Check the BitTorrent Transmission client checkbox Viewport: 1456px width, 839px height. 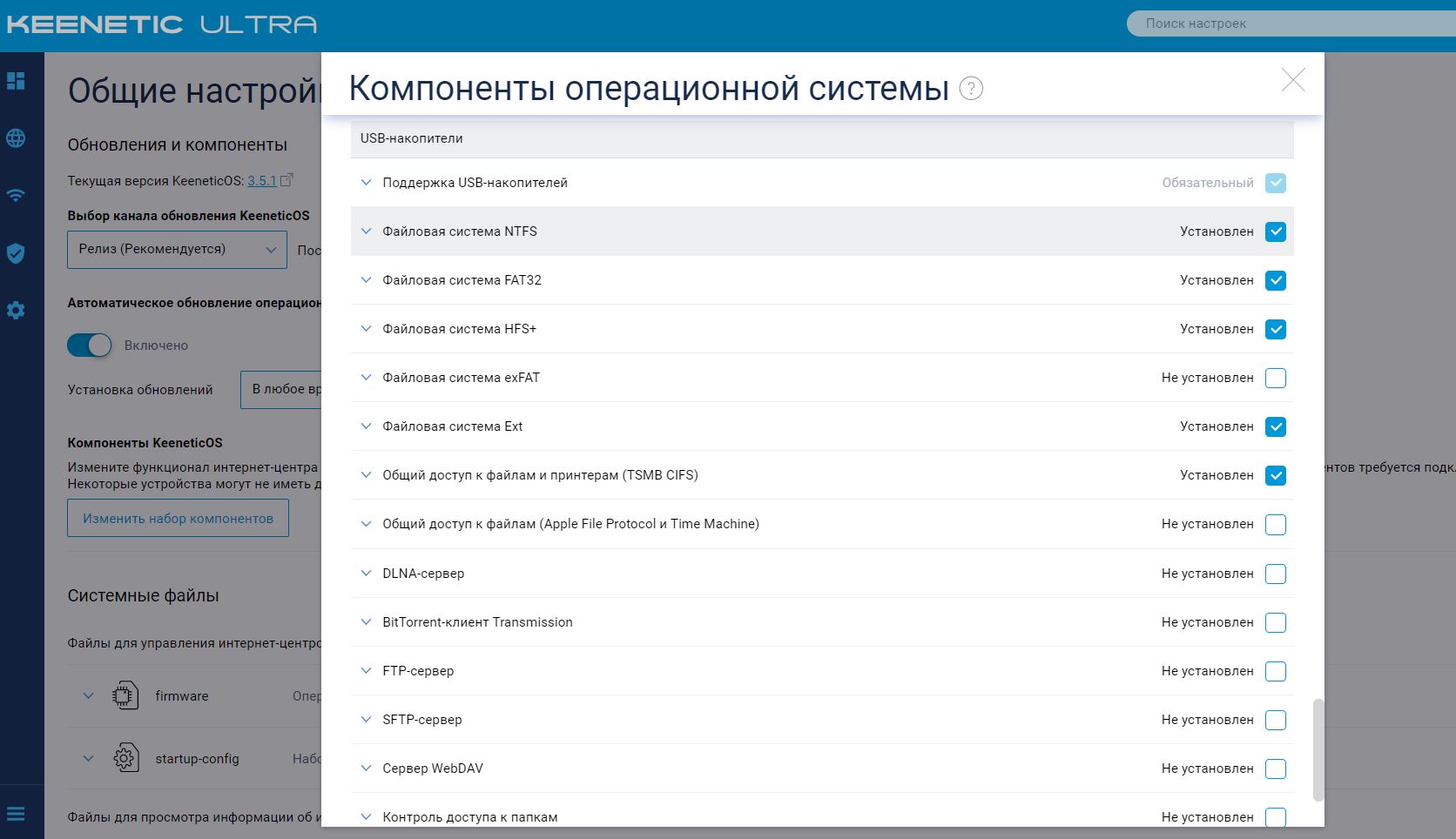click(1276, 622)
